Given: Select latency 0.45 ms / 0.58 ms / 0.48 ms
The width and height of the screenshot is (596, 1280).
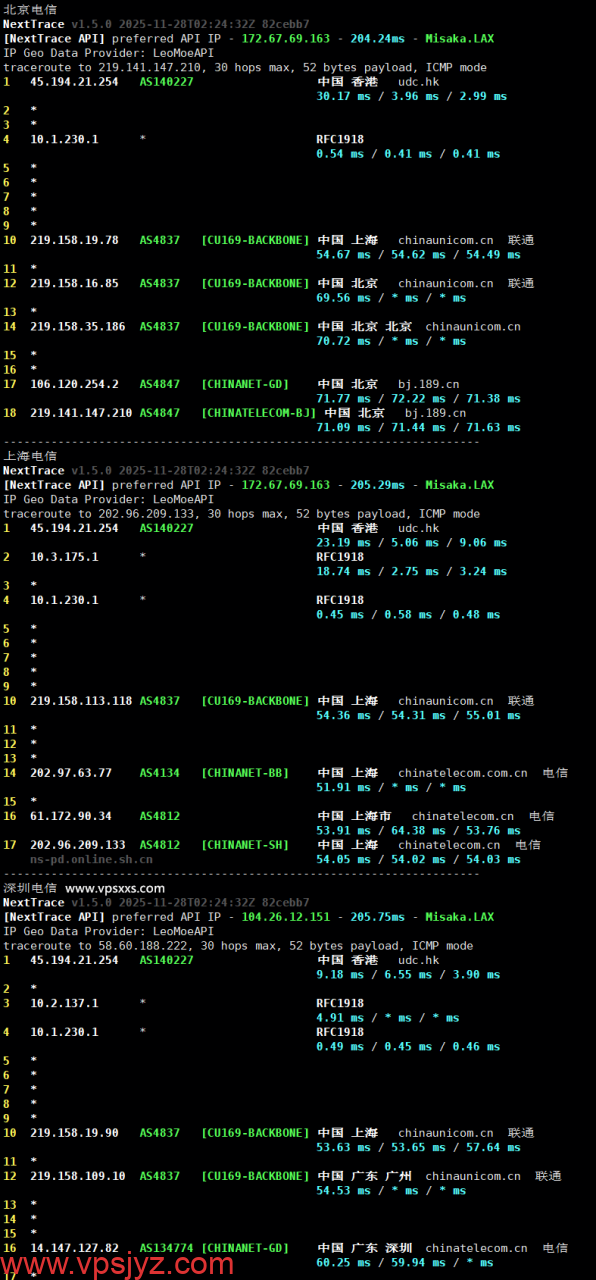Looking at the screenshot, I should coord(408,615).
